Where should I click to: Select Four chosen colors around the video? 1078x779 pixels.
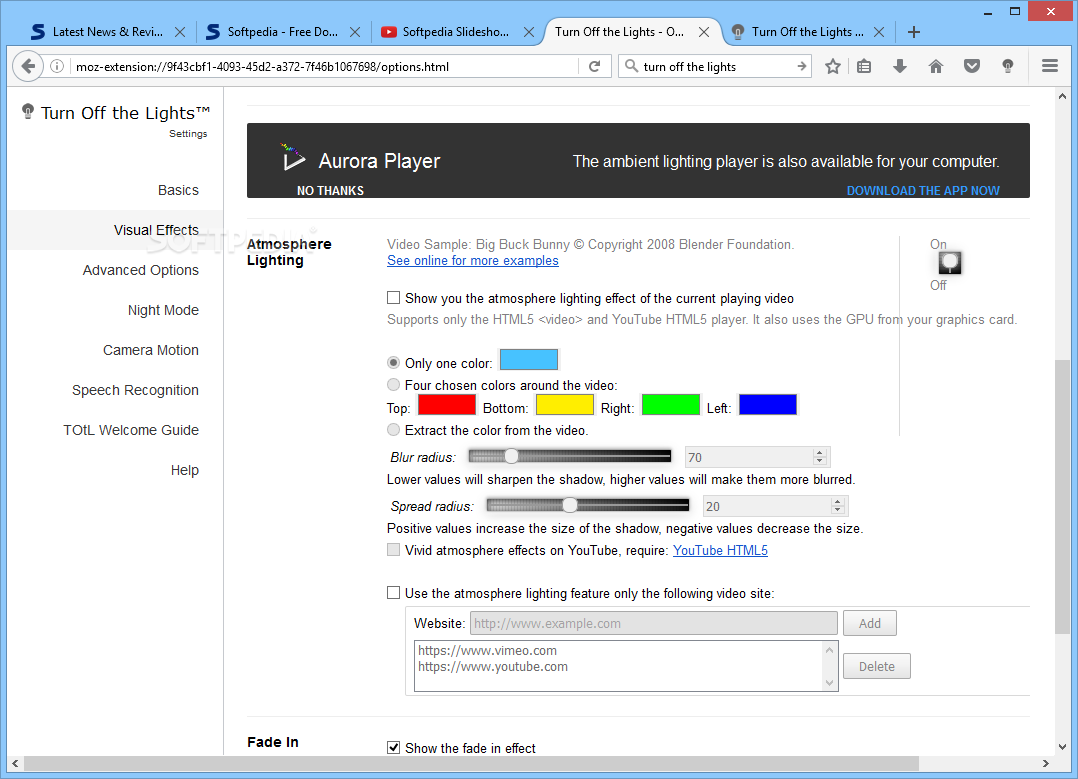[393, 384]
